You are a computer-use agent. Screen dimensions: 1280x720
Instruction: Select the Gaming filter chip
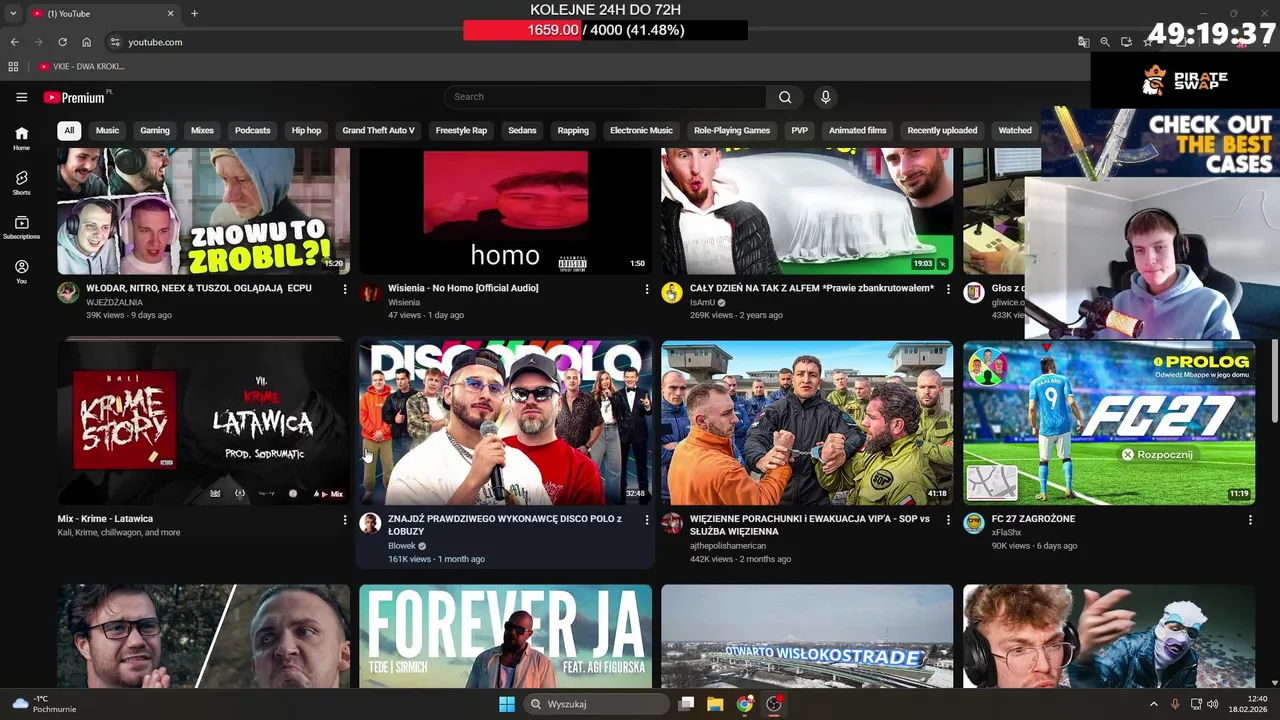[155, 130]
